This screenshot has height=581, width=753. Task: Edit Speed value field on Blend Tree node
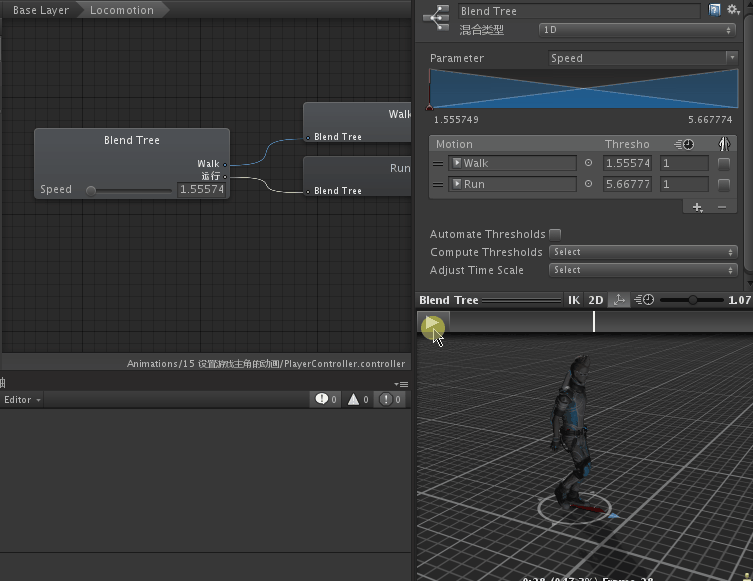202,190
